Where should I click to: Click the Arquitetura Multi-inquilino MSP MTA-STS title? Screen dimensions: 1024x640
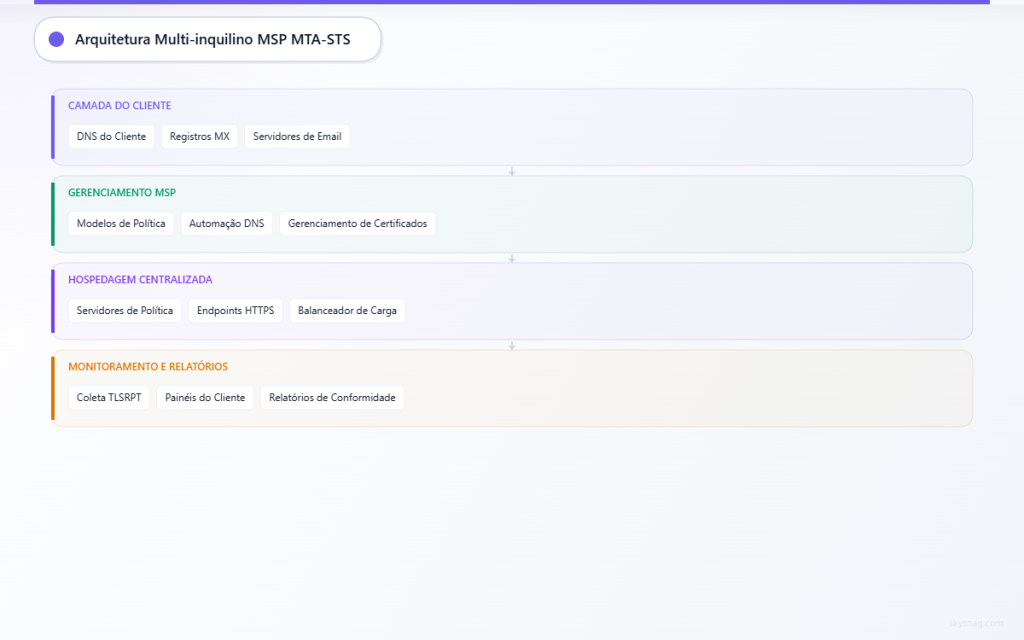click(212, 39)
